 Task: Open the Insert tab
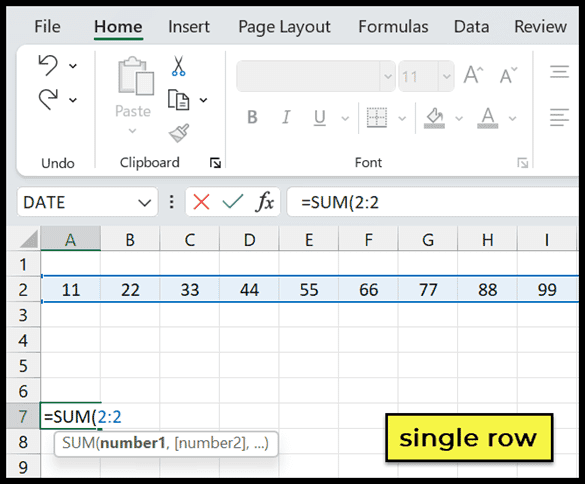[189, 27]
